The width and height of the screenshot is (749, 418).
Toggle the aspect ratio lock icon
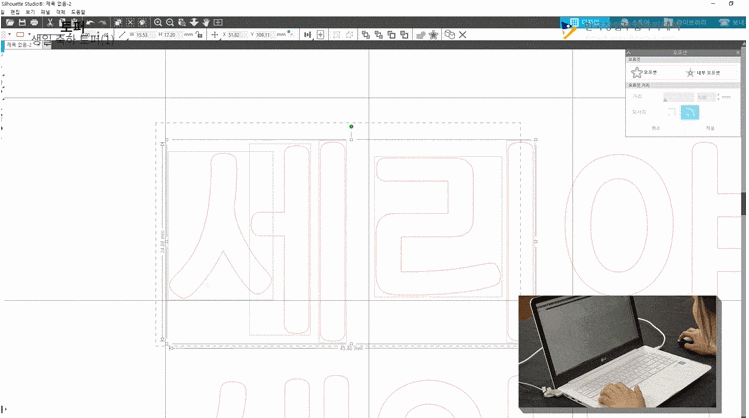tap(199, 34)
